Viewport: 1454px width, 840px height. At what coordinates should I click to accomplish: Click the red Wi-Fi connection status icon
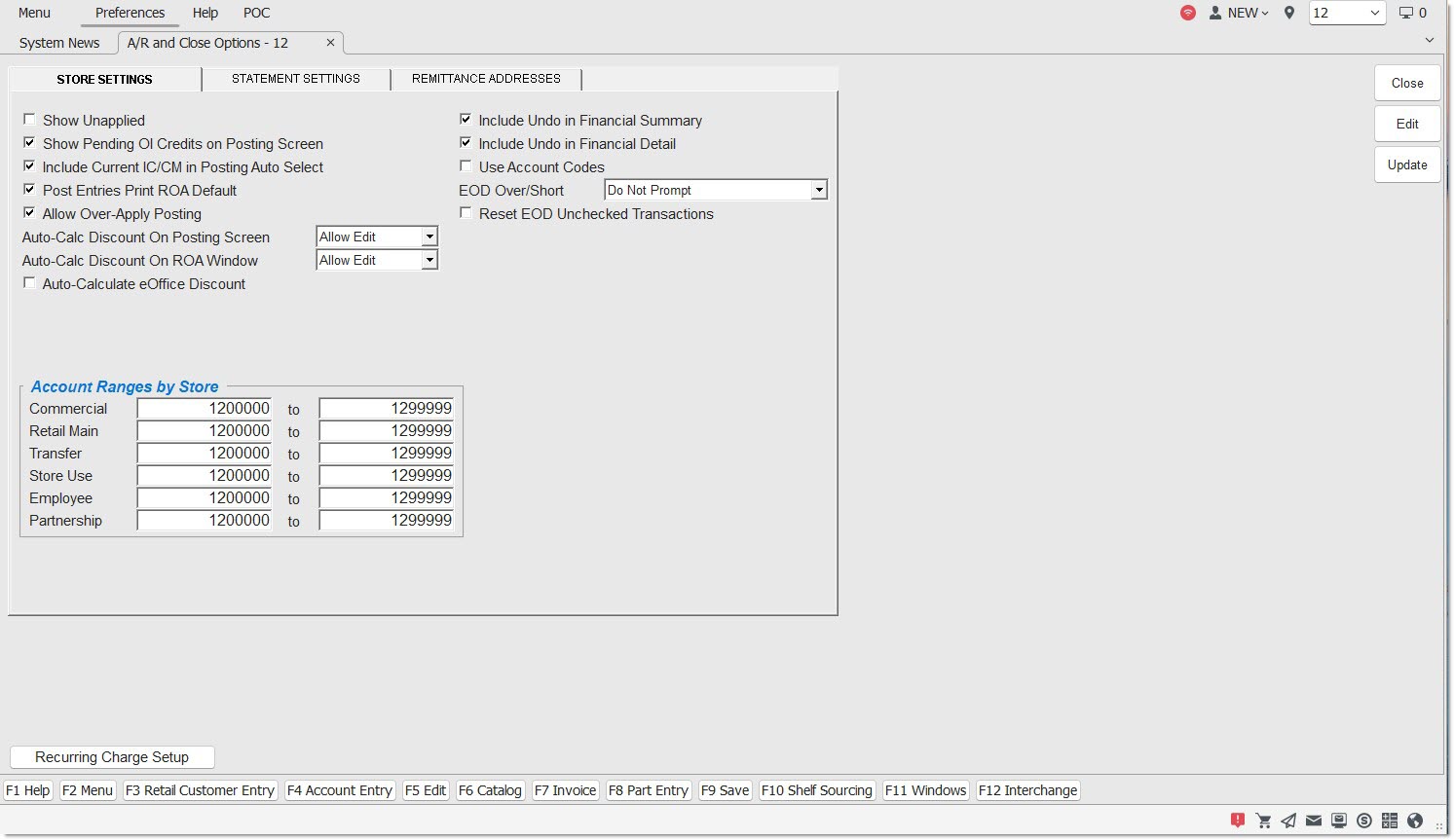(1188, 13)
